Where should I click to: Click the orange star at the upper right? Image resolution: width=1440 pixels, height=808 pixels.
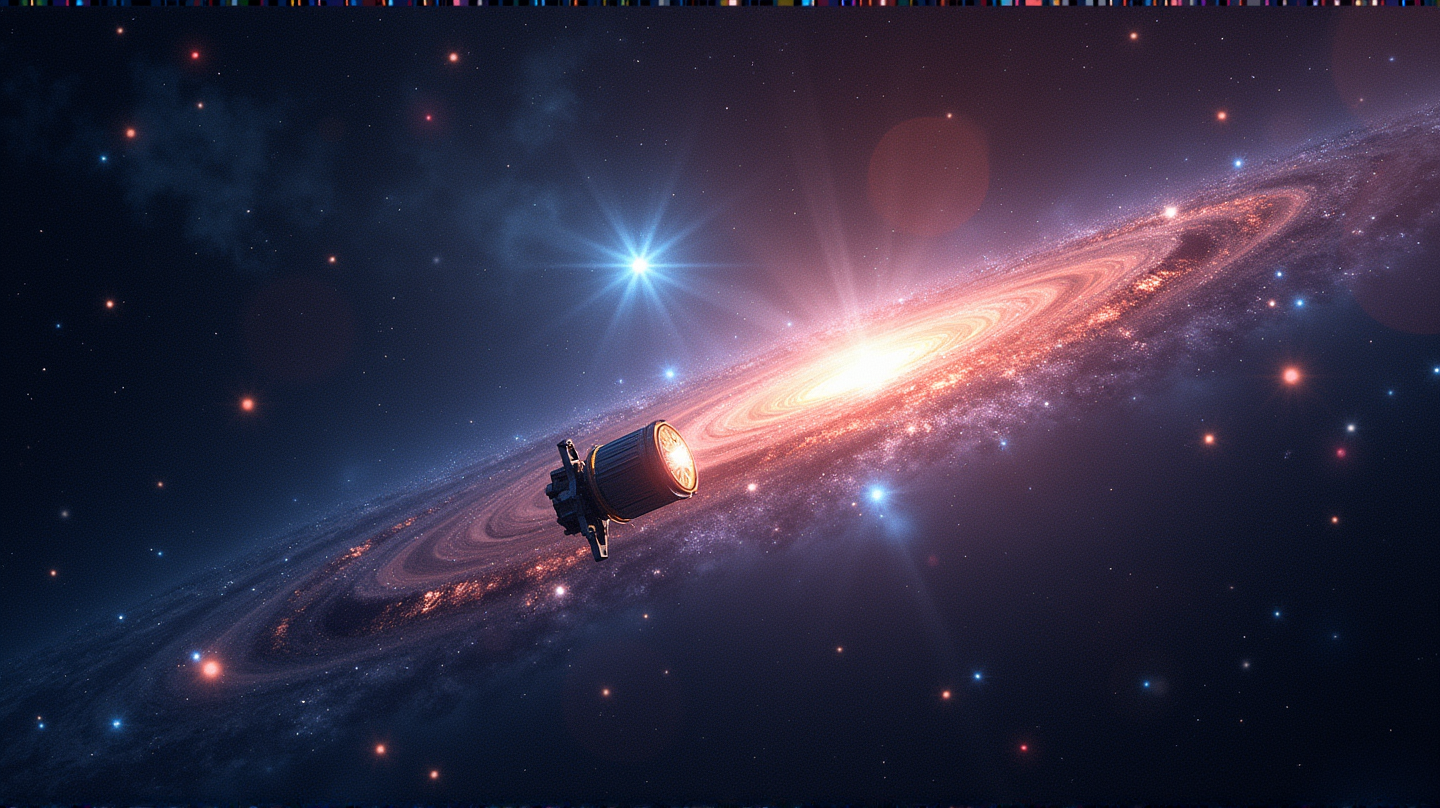pos(1221,116)
